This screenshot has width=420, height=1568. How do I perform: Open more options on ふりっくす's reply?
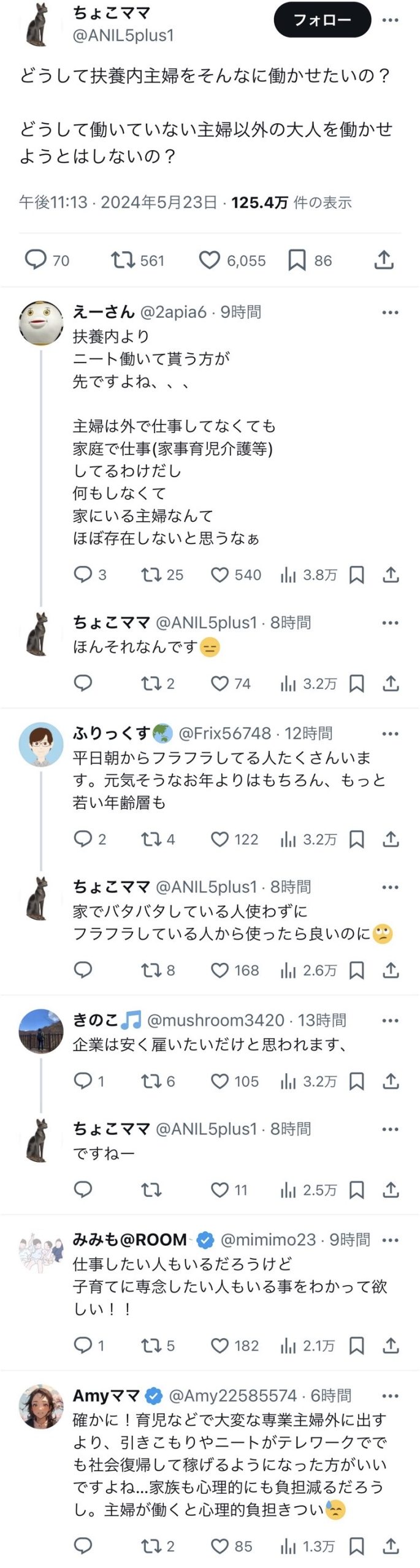(x=391, y=734)
